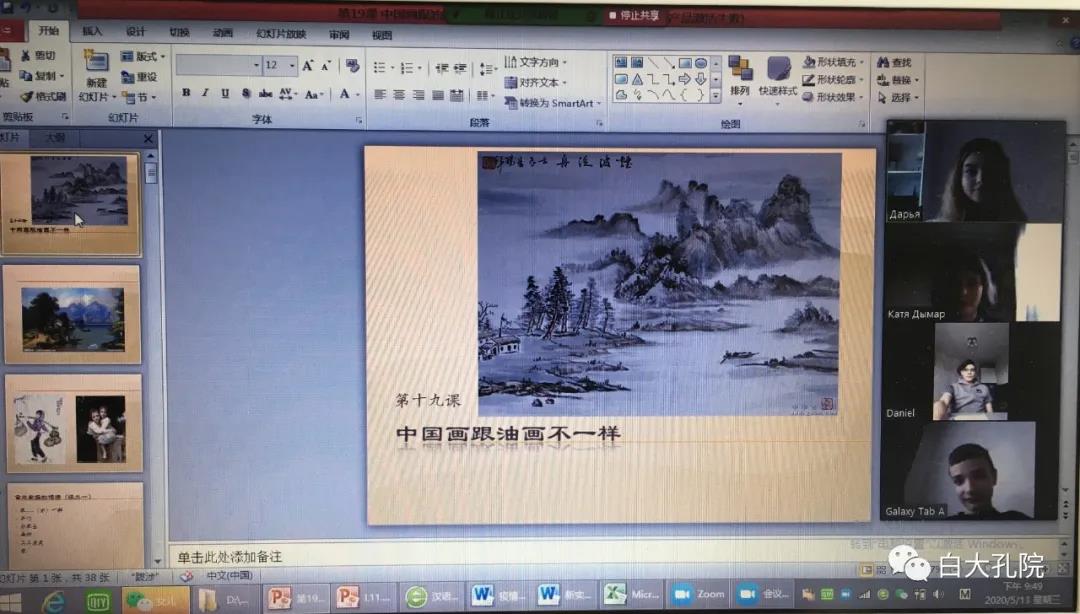Image resolution: width=1080 pixels, height=614 pixels.
Task: Open Internet Explorer from the taskbar
Action: 53,602
